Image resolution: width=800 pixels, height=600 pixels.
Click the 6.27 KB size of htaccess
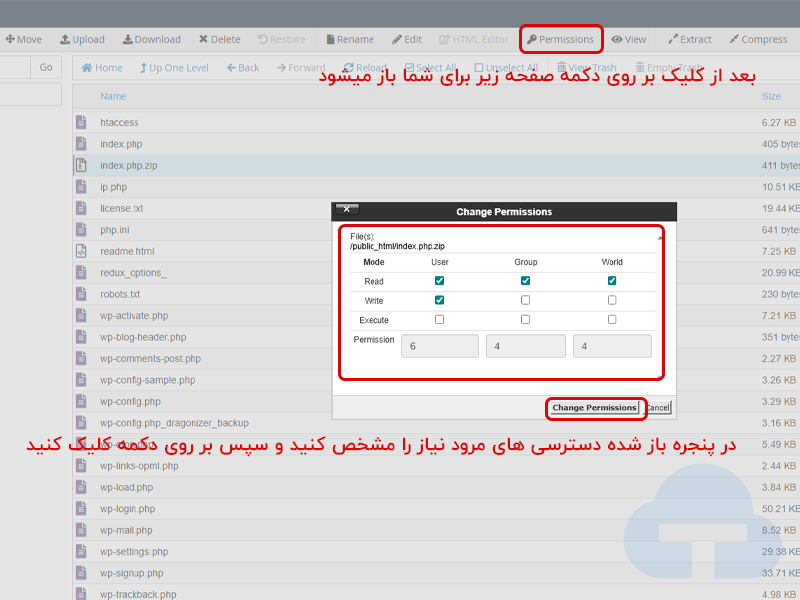coord(779,122)
